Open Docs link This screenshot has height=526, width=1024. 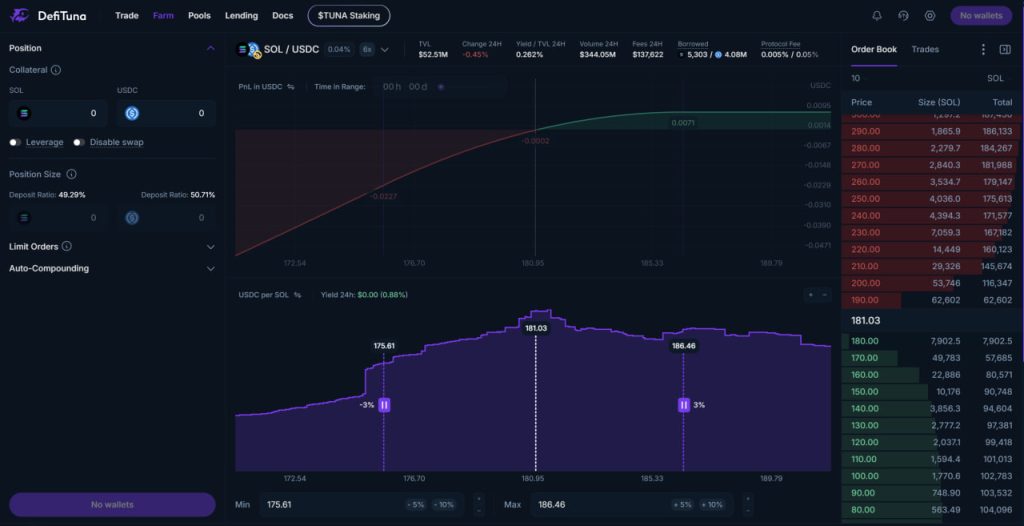click(x=283, y=16)
